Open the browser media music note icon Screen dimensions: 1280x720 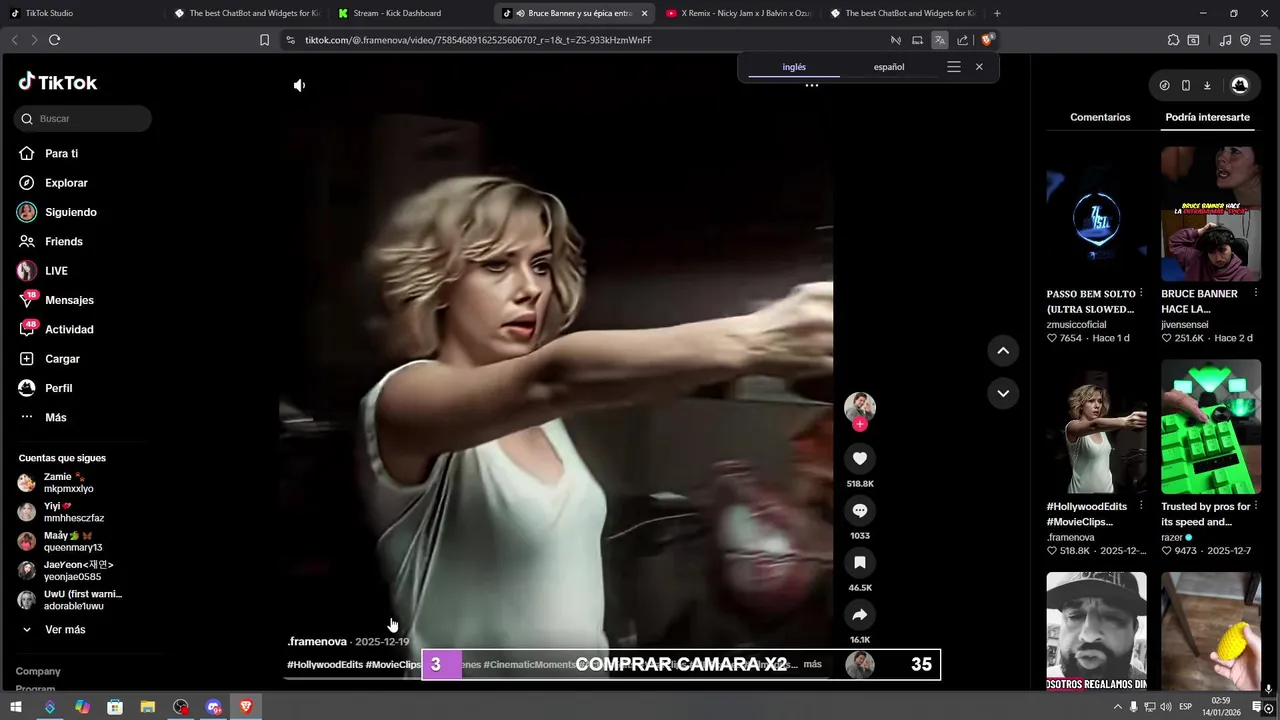[1226, 40]
